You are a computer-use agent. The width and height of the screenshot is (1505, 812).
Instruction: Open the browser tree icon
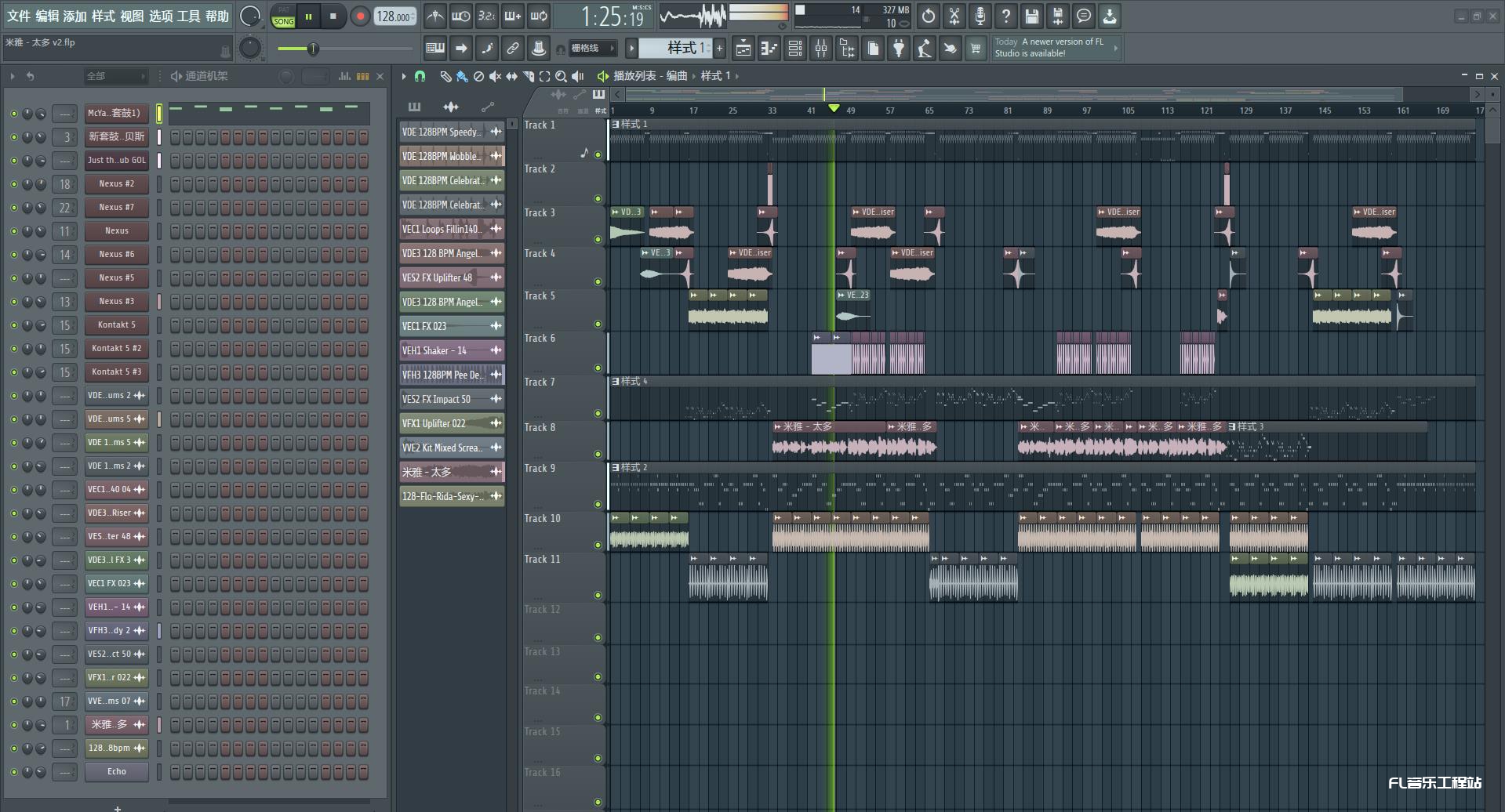point(847,49)
